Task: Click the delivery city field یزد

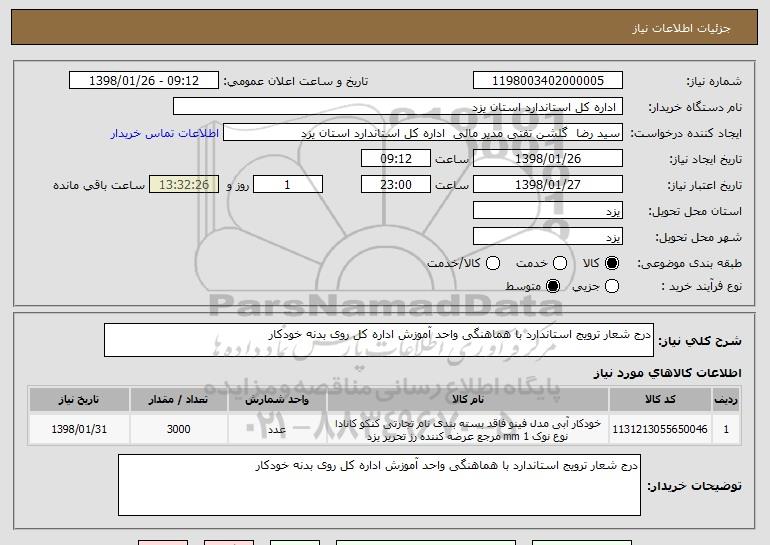Action: 548,237
